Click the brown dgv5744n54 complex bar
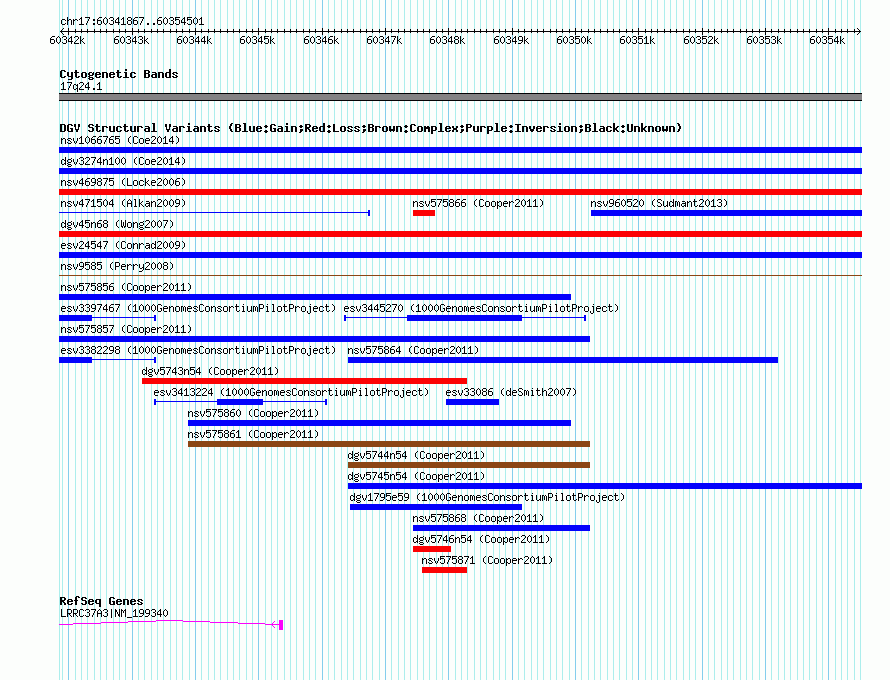The image size is (890, 680). tap(469, 465)
